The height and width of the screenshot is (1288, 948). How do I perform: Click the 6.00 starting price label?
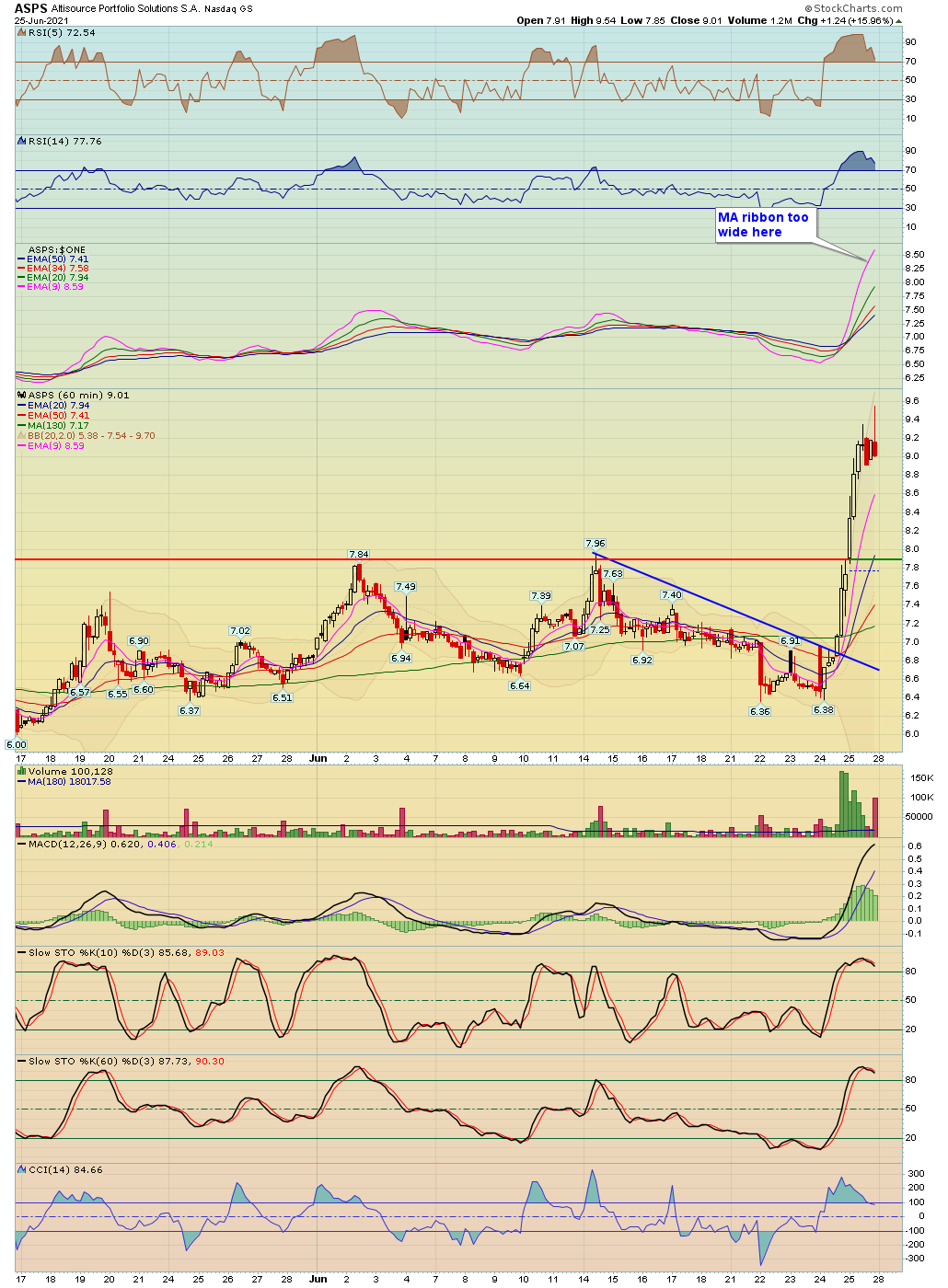pyautogui.click(x=17, y=744)
